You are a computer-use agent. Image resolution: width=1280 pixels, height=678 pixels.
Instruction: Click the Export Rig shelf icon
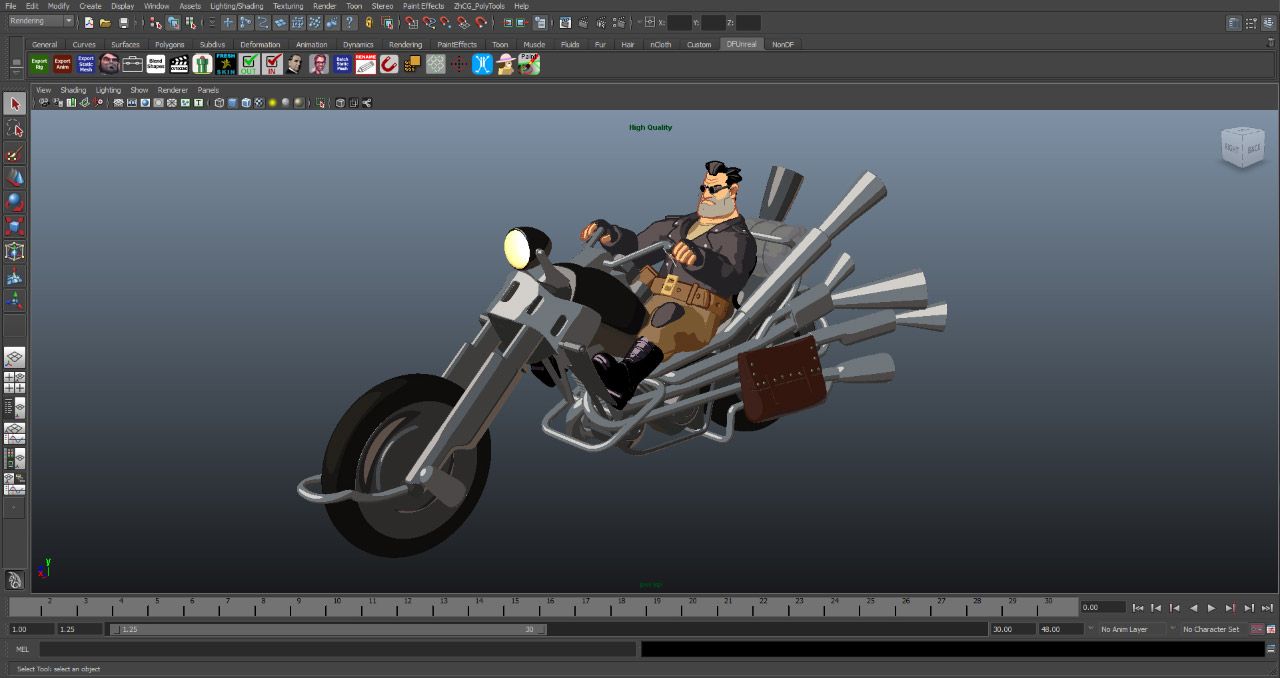click(x=39, y=64)
